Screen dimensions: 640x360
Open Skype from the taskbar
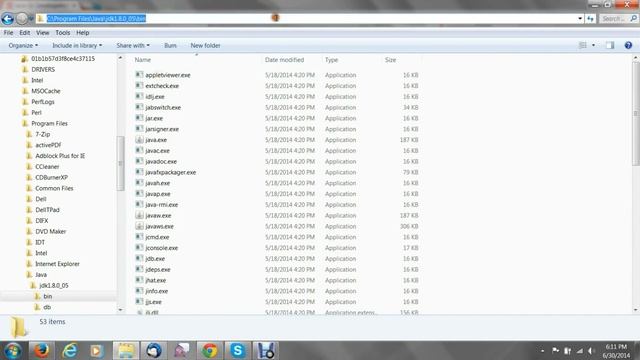[x=238, y=351]
